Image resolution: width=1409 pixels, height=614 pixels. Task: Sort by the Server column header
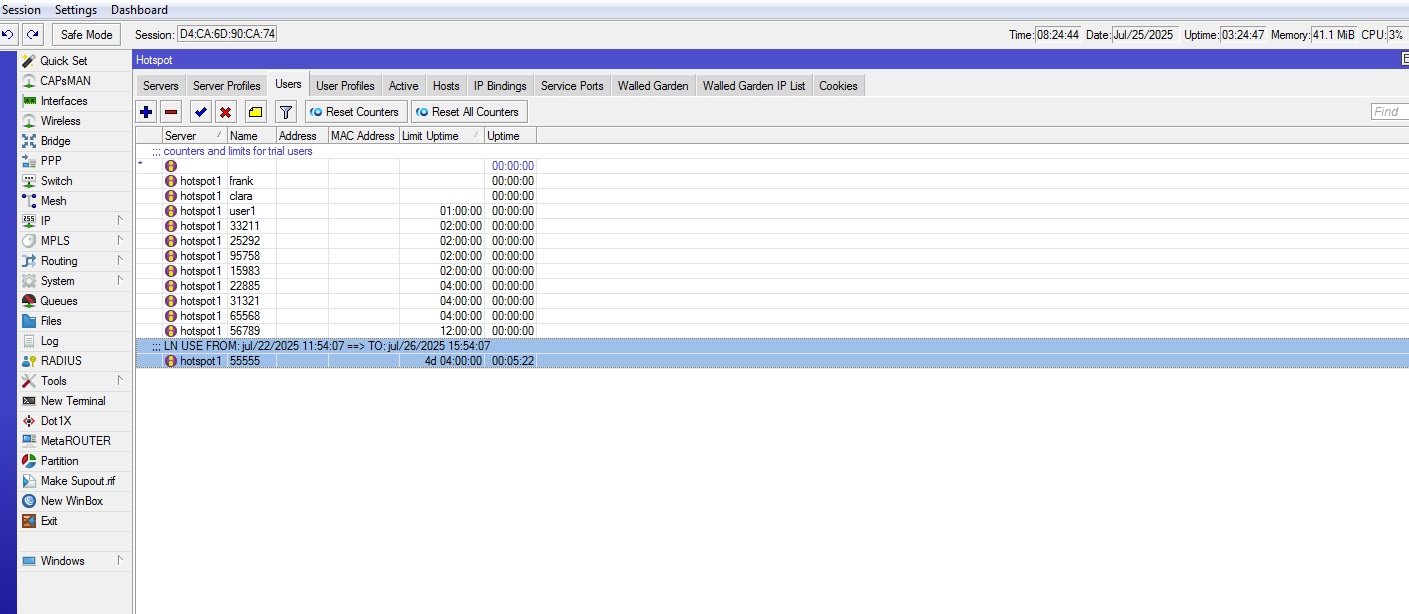pos(194,136)
